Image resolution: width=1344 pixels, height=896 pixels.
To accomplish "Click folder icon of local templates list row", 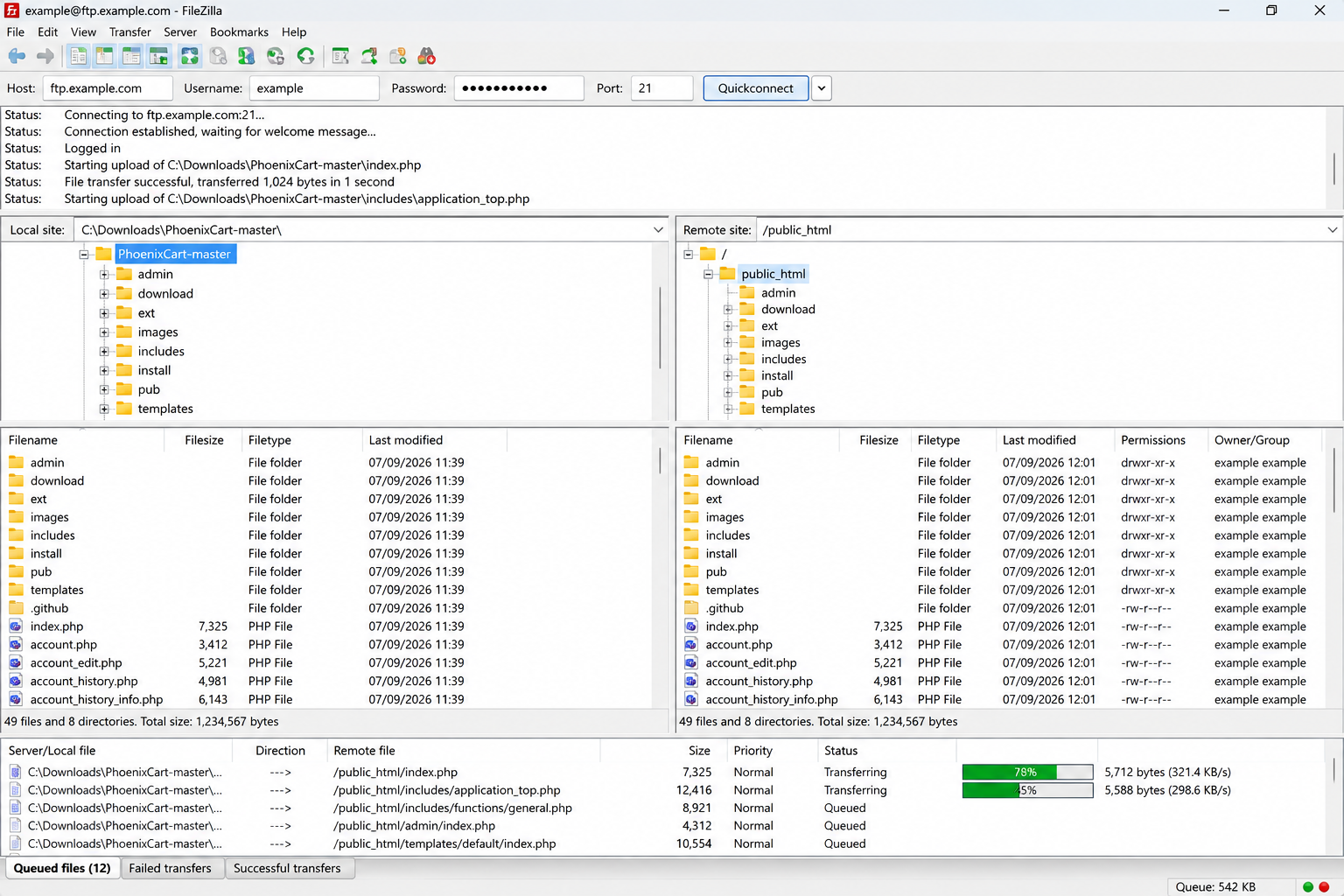I will pyautogui.click(x=16, y=590).
